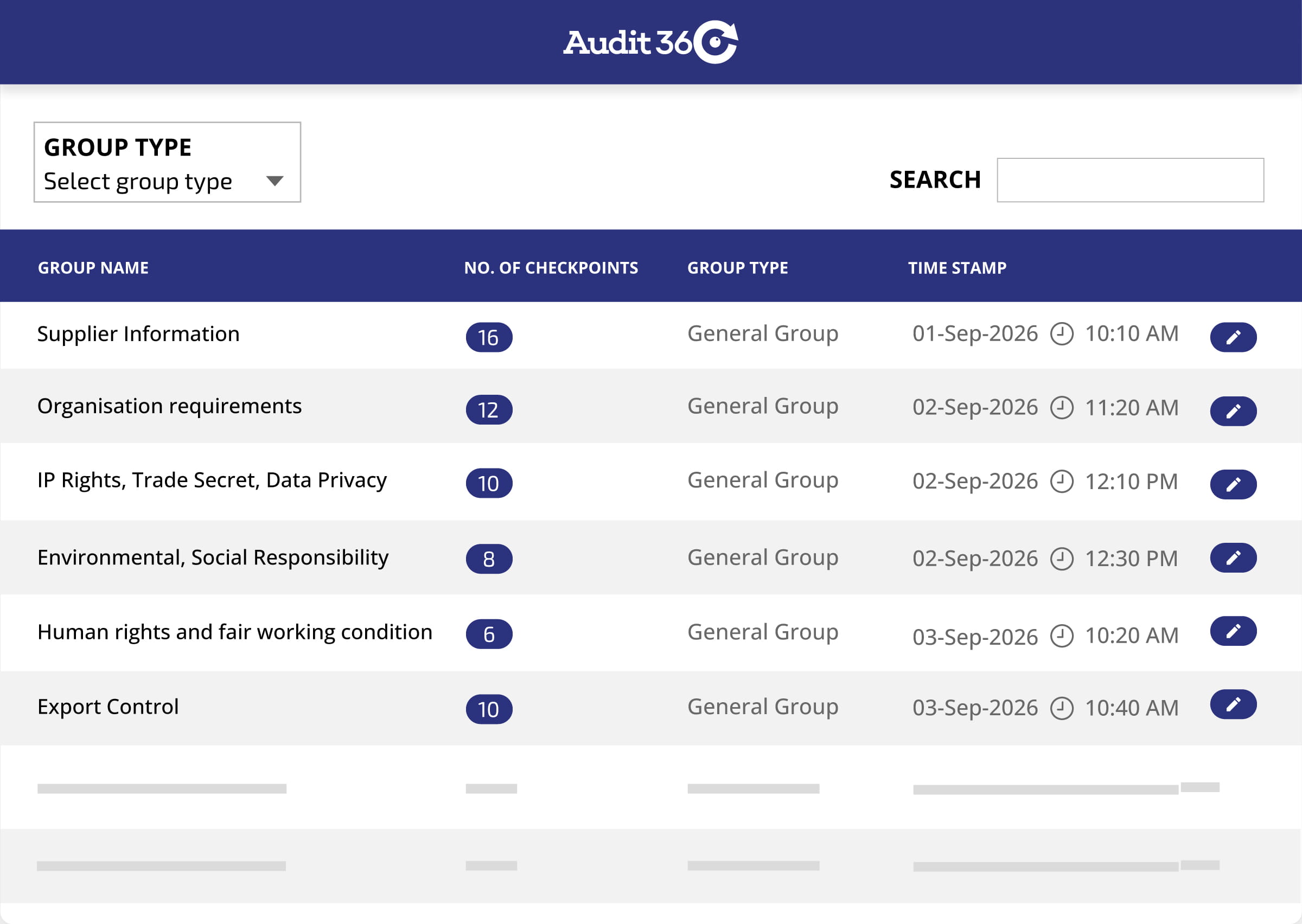Screen dimensions: 1302x924
Task: Click the Audit 360 logo
Action: pyautogui.click(x=651, y=42)
